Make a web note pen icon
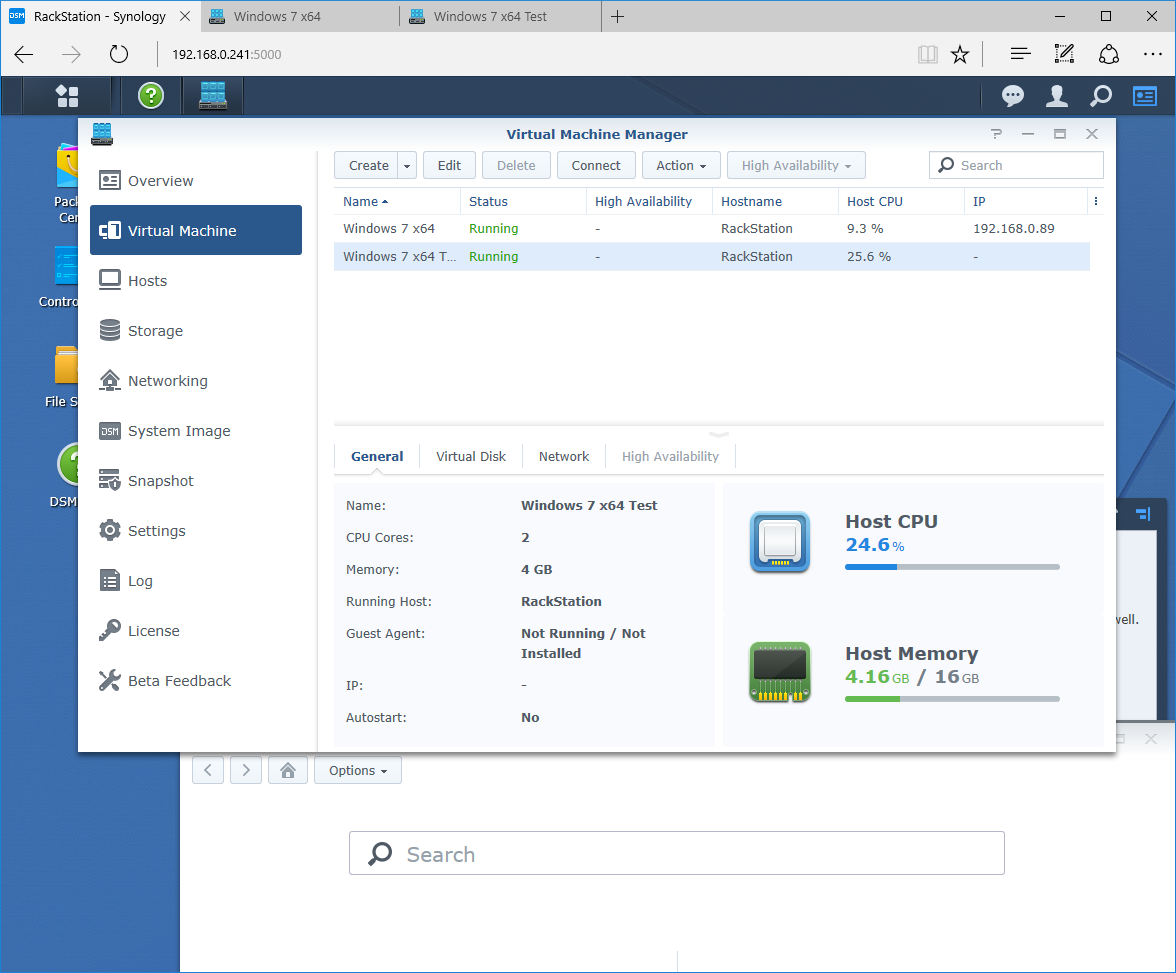Viewport: 1176px width, 973px height. (1064, 54)
